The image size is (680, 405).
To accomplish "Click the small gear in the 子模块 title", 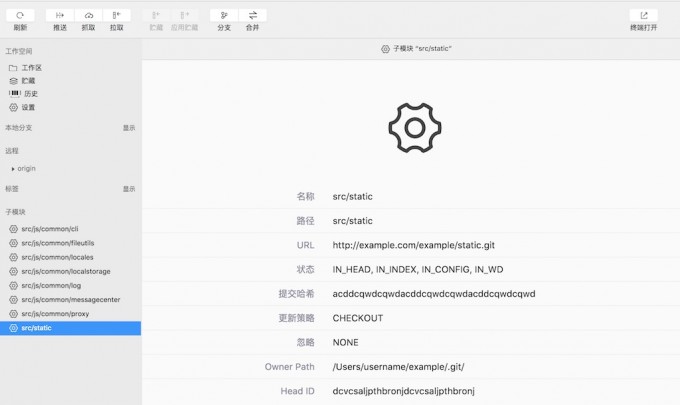I will point(385,49).
